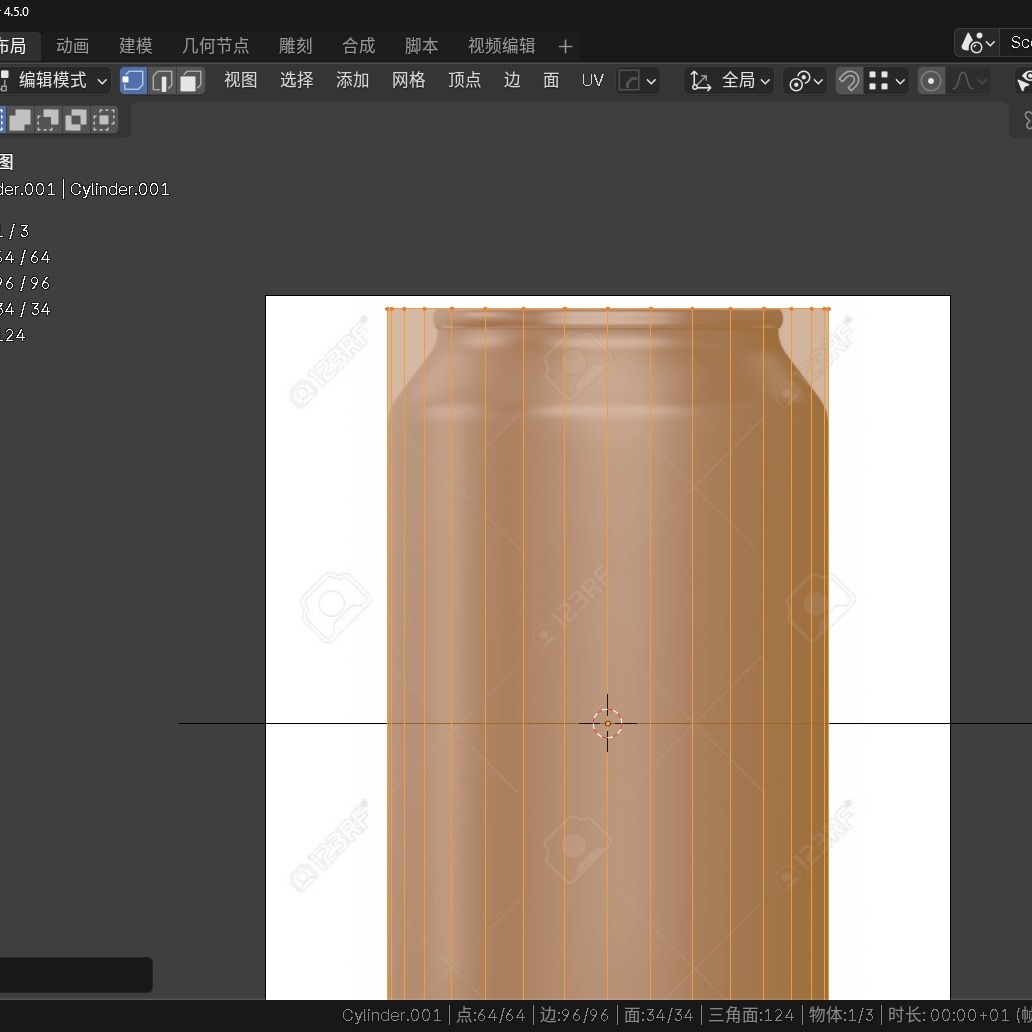This screenshot has height=1032, width=1032.
Task: Switch to face select mode
Action: click(191, 81)
